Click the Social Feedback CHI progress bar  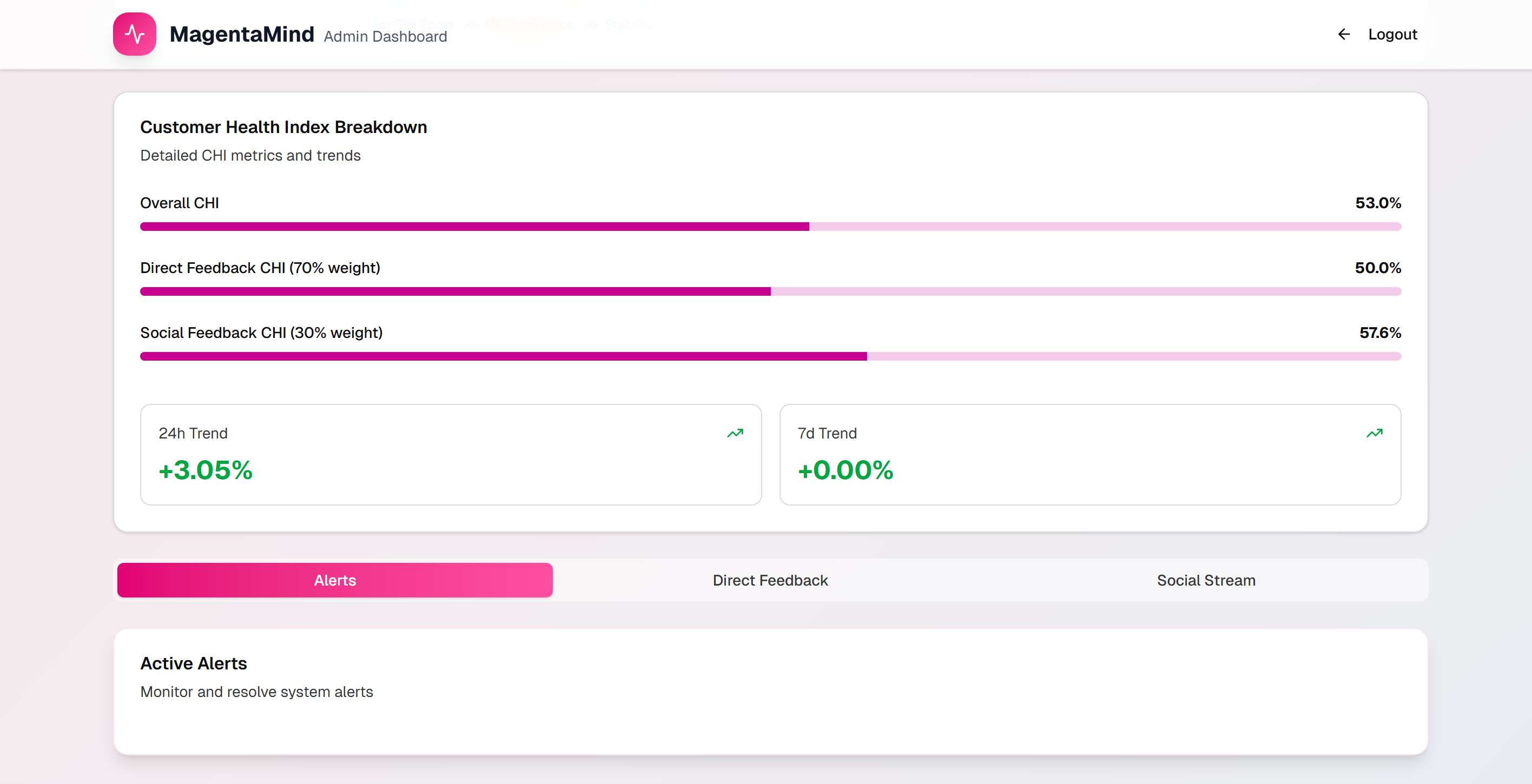(x=770, y=356)
